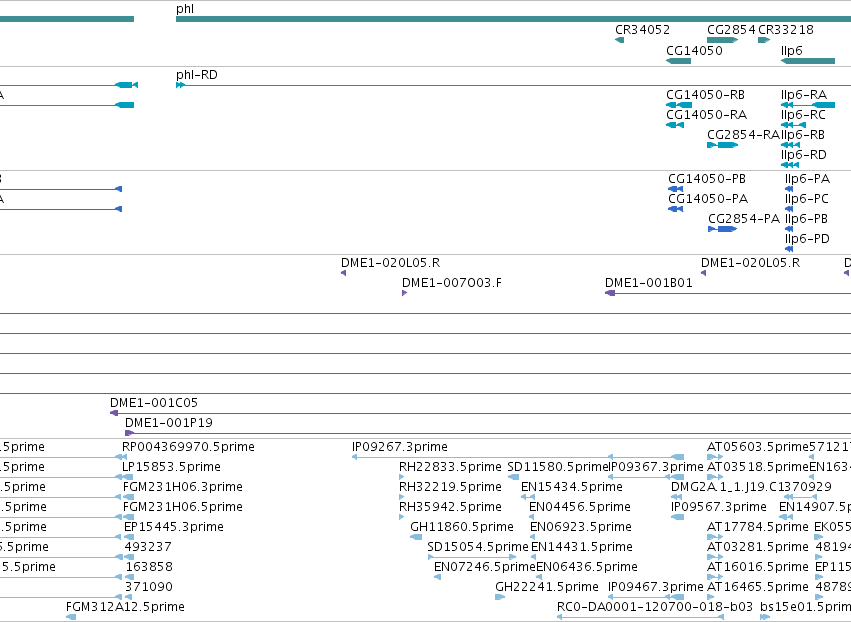This screenshot has height=622, width=851.
Task: Open EST EP15445.3prime
Action: 174,528
